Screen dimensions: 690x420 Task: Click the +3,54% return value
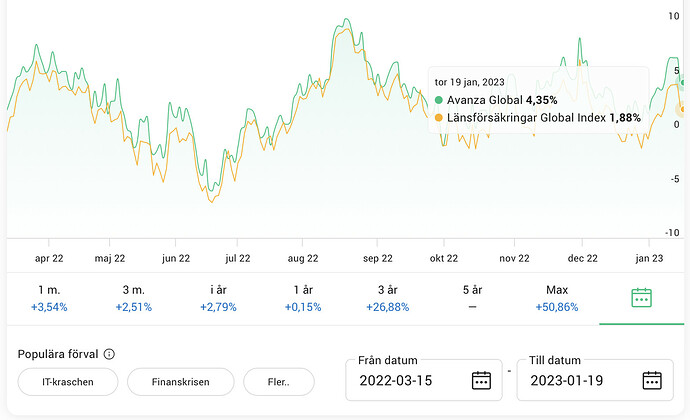(49, 307)
